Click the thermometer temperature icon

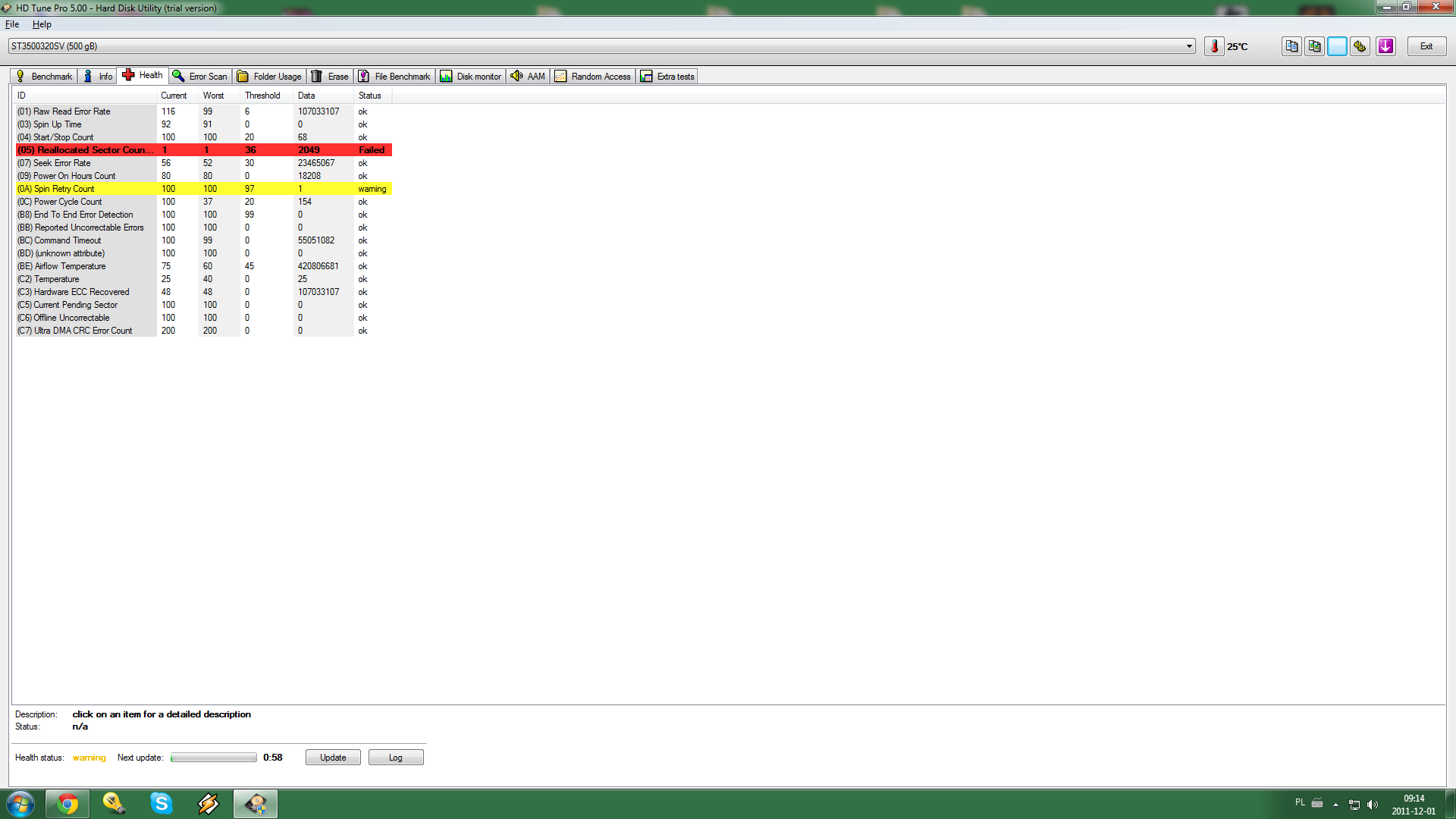pos(1214,46)
